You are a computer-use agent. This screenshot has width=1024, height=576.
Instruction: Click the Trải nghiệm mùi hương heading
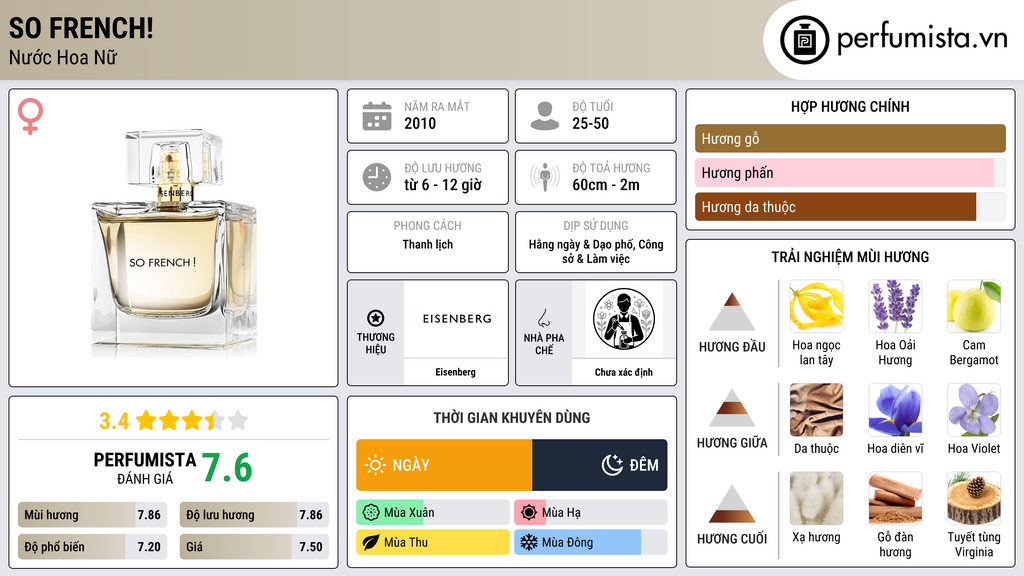pos(850,257)
